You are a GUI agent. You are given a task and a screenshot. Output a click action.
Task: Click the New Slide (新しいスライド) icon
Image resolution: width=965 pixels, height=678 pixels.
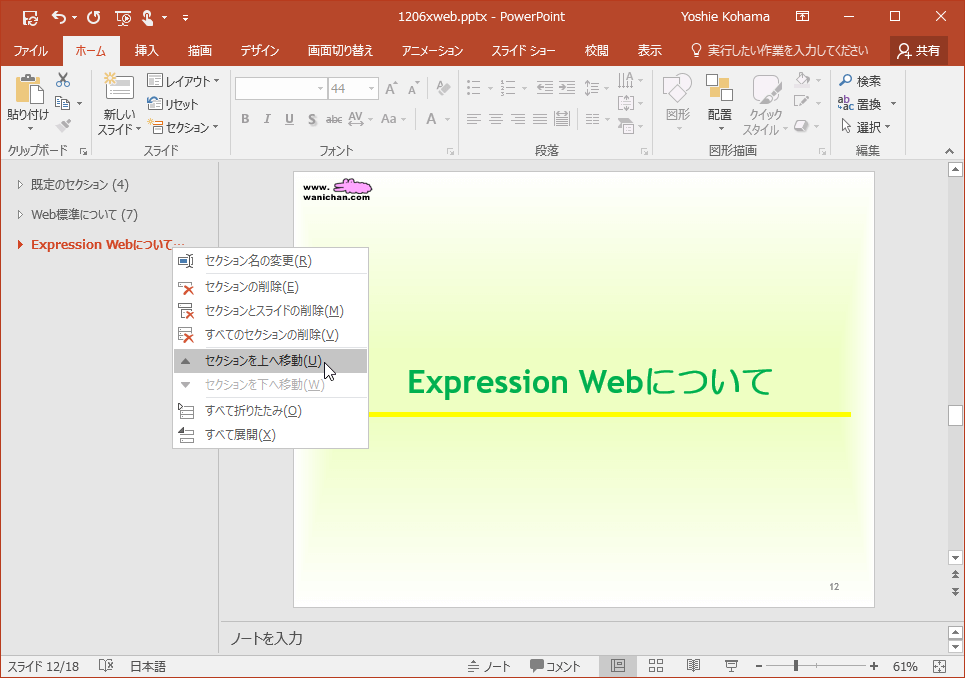[x=119, y=87]
